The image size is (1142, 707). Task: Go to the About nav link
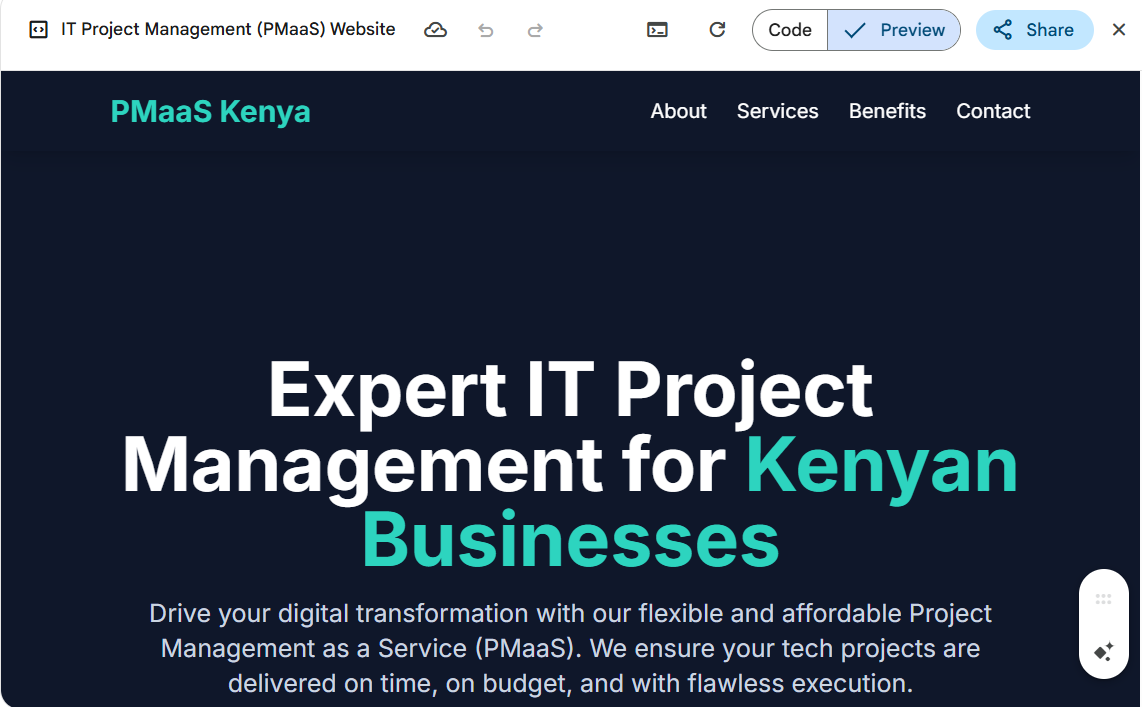tap(678, 111)
